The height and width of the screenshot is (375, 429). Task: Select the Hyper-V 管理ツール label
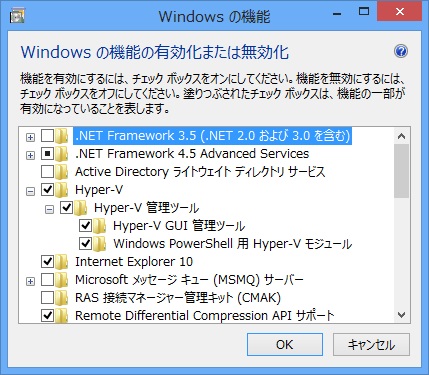[146, 208]
